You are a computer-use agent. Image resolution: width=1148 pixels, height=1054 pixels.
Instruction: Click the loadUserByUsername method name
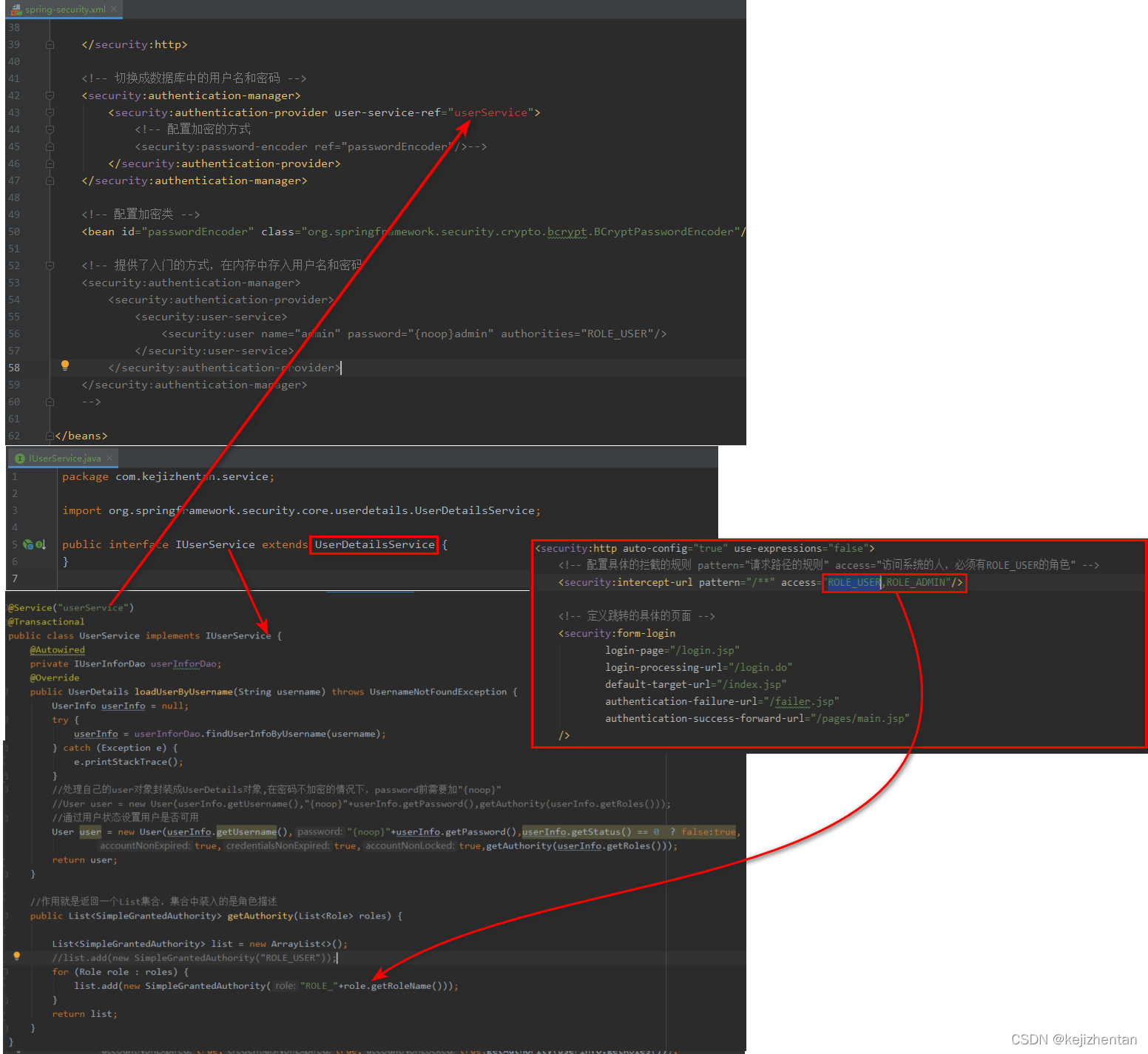coord(183,692)
